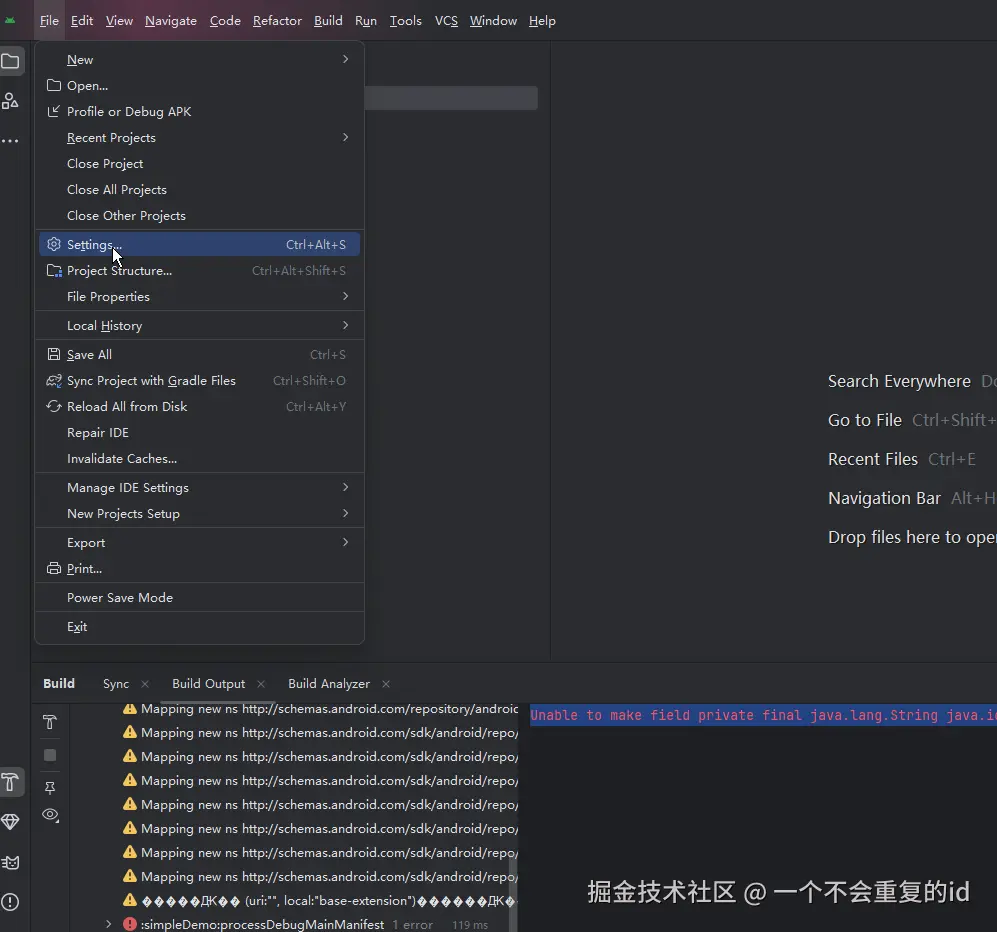
Task: Click the Android Studio logo icon
Action: [10, 20]
